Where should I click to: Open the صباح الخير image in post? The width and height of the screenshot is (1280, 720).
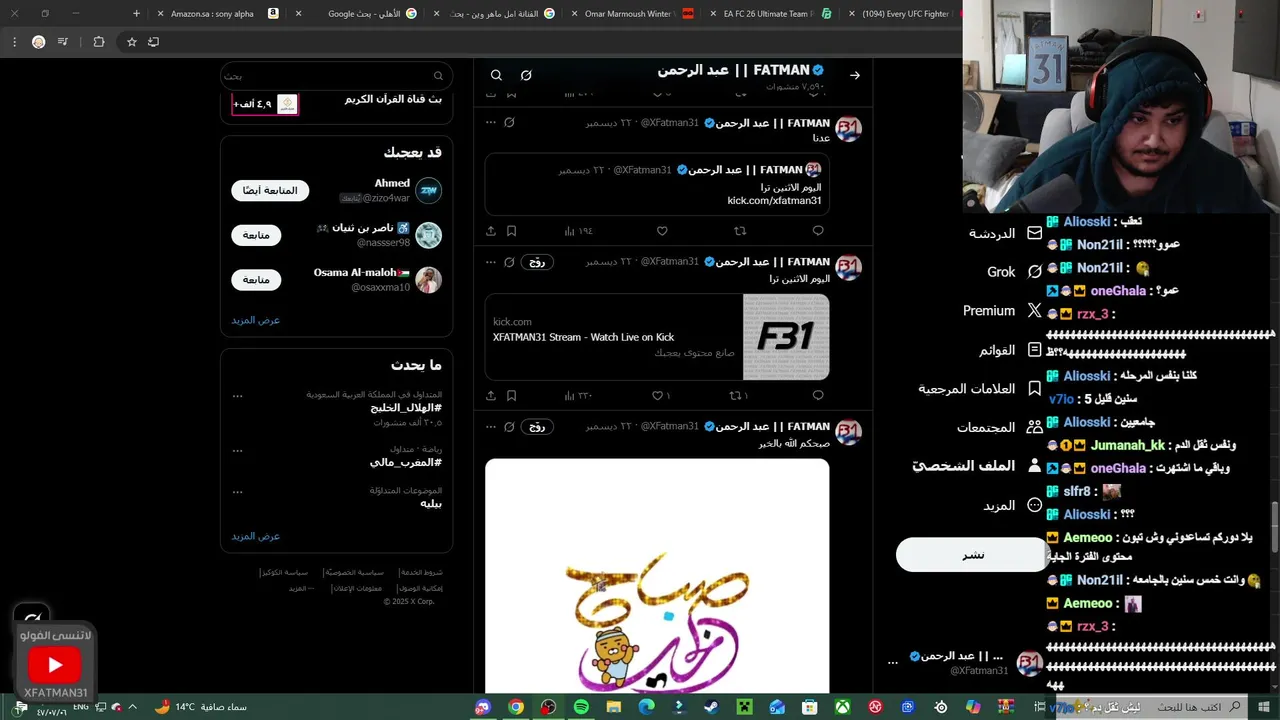657,576
